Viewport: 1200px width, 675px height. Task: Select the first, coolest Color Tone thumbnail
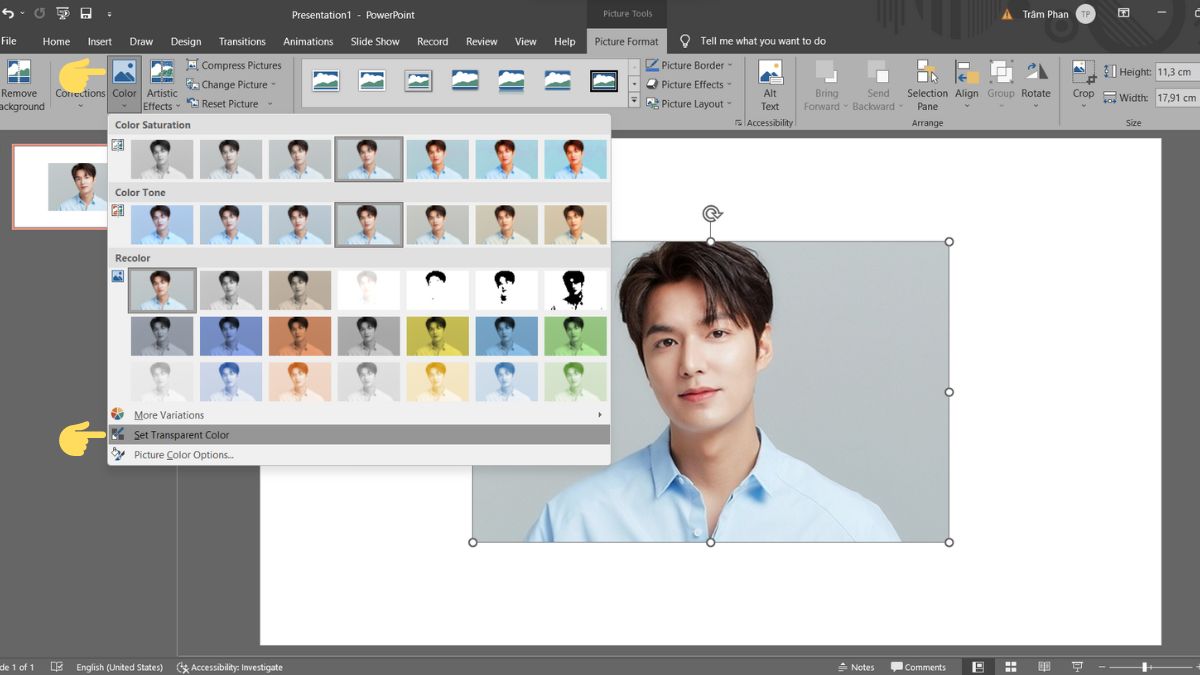click(161, 225)
